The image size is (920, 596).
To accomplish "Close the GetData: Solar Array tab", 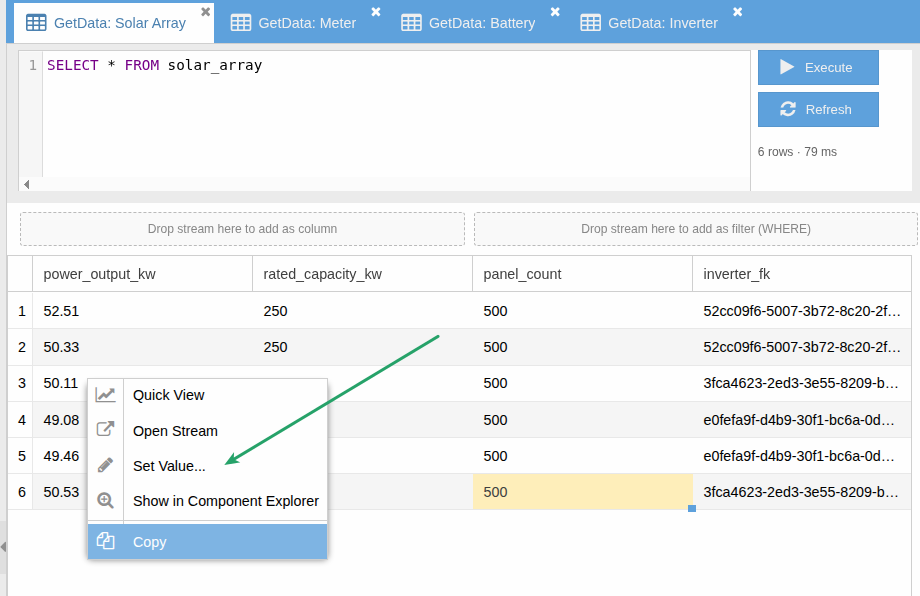I will (x=205, y=12).
